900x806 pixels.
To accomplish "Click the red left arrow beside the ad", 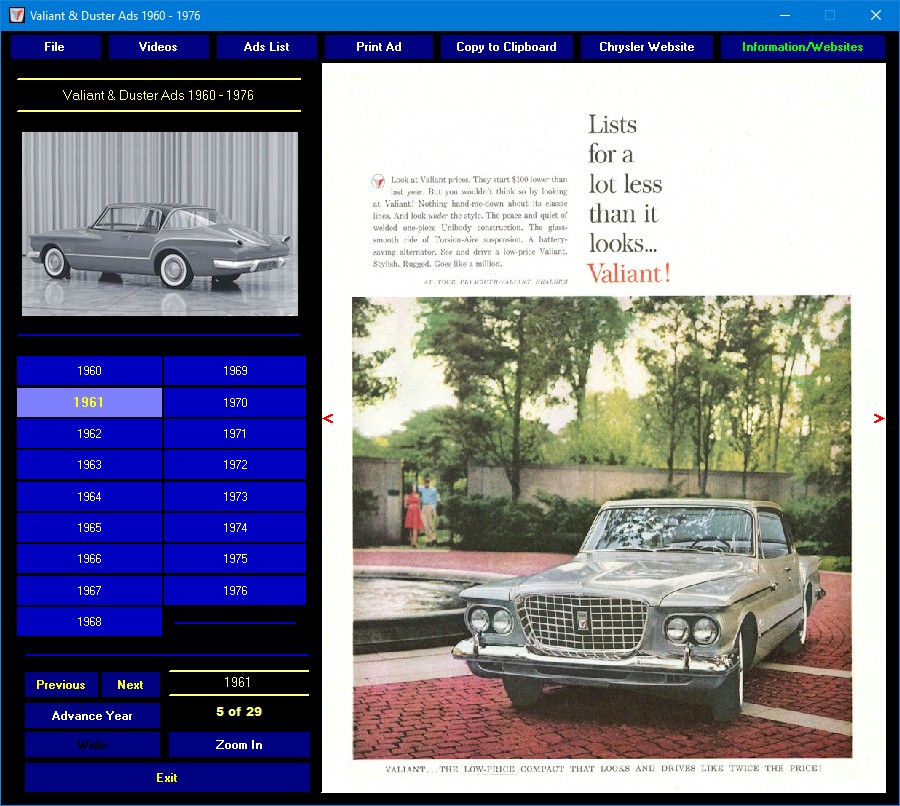I will (x=328, y=418).
